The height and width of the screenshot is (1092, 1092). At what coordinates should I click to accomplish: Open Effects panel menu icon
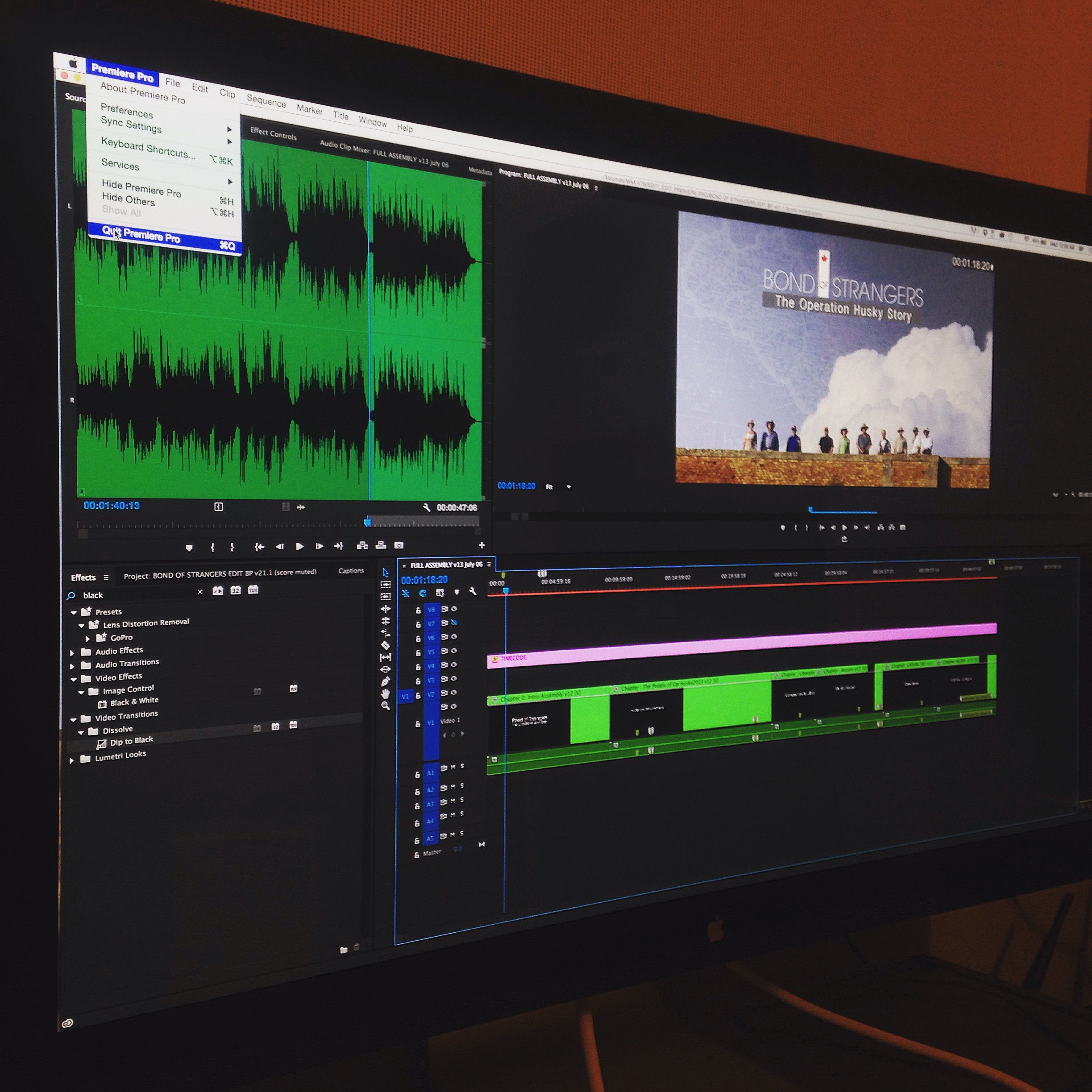pyautogui.click(x=106, y=577)
